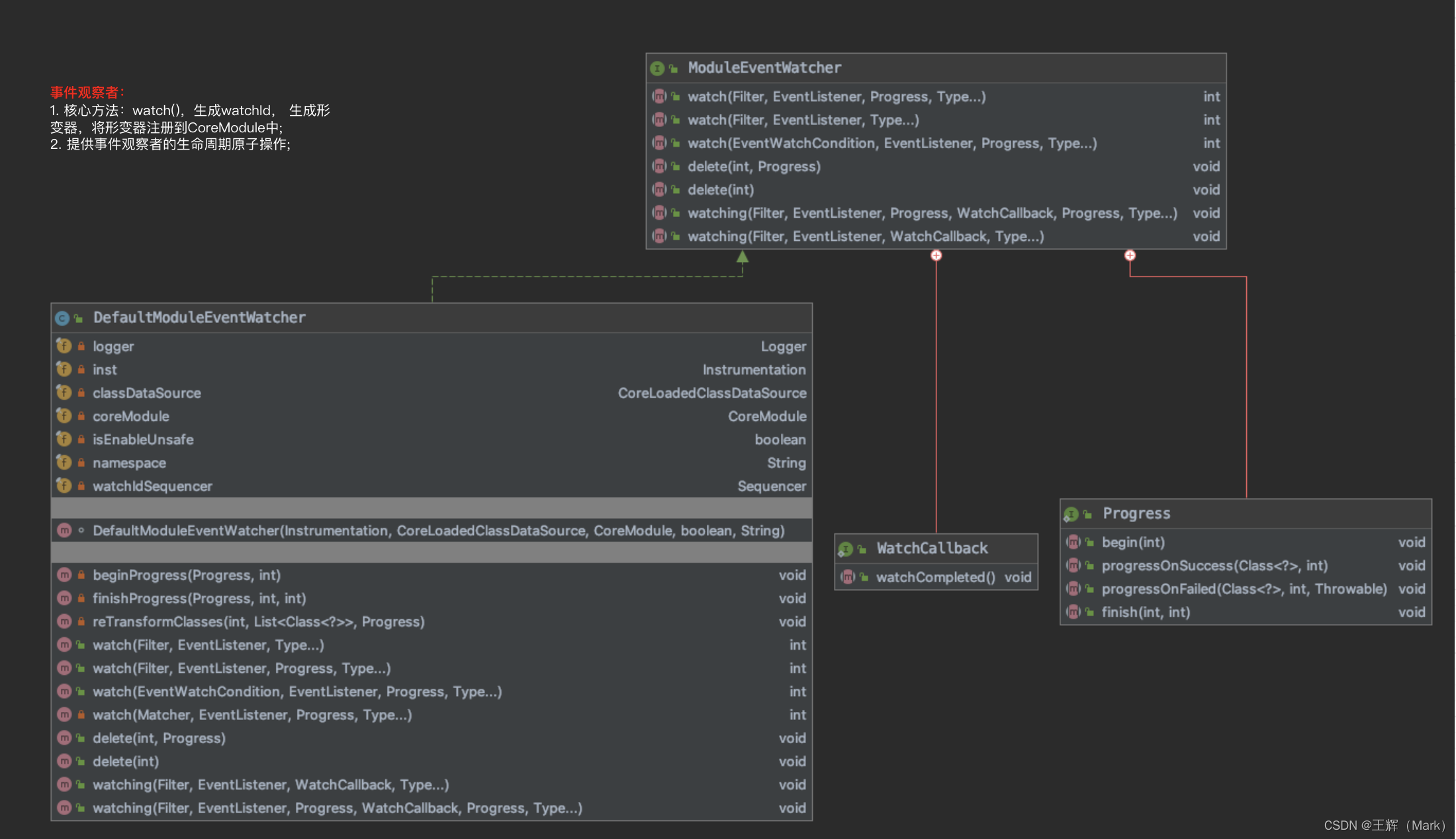Click the field icon next to classDataSource
Viewport: 1456px width, 839px height.
(64, 392)
